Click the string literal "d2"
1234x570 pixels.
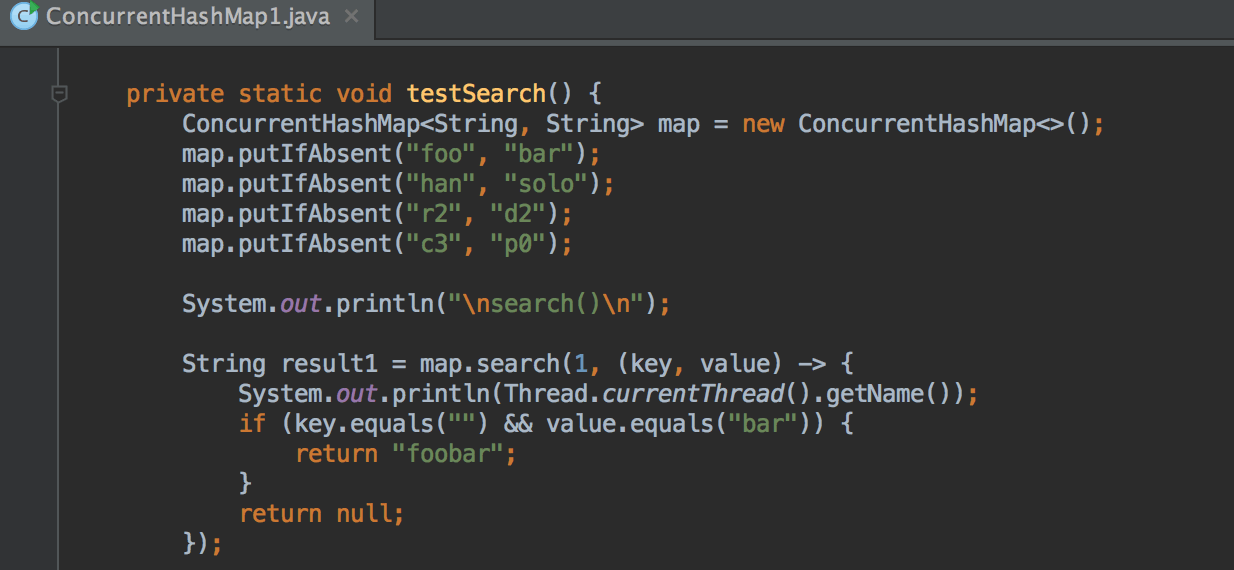point(517,215)
